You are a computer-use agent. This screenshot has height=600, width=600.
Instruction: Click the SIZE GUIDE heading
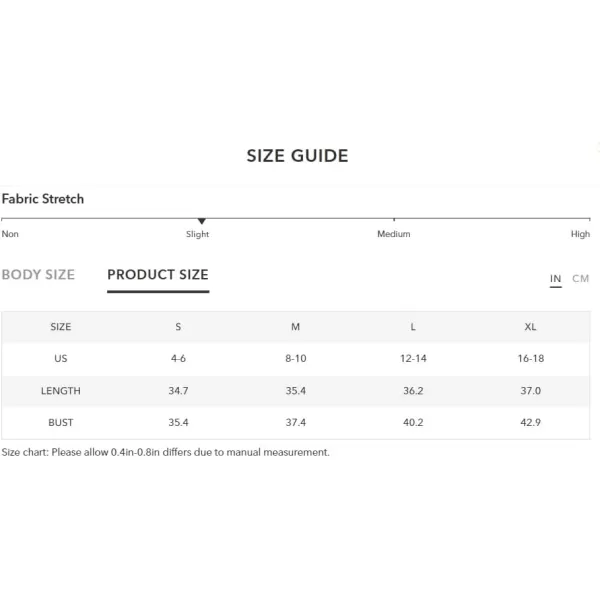pos(297,156)
